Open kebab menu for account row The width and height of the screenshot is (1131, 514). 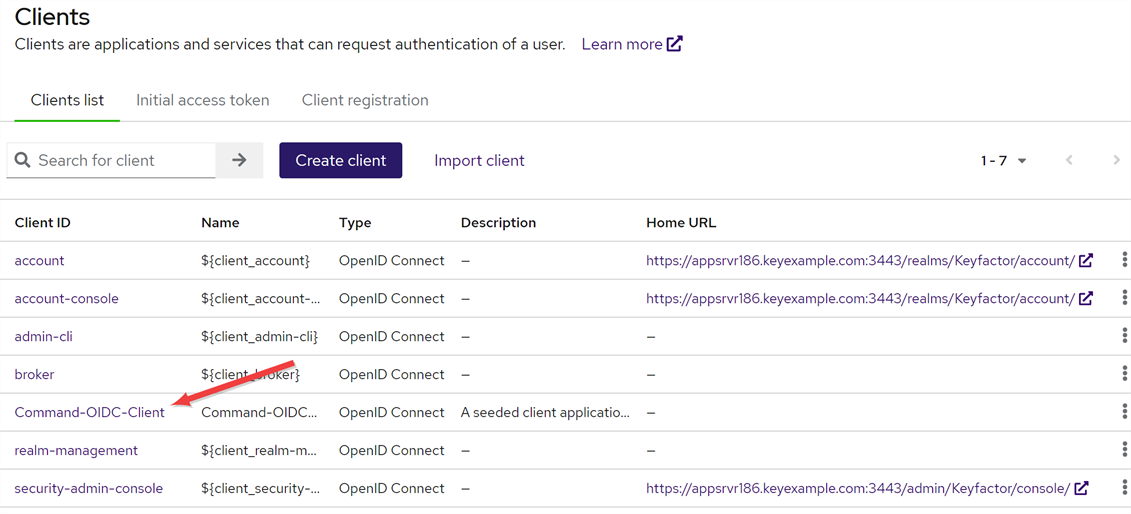click(x=1124, y=260)
